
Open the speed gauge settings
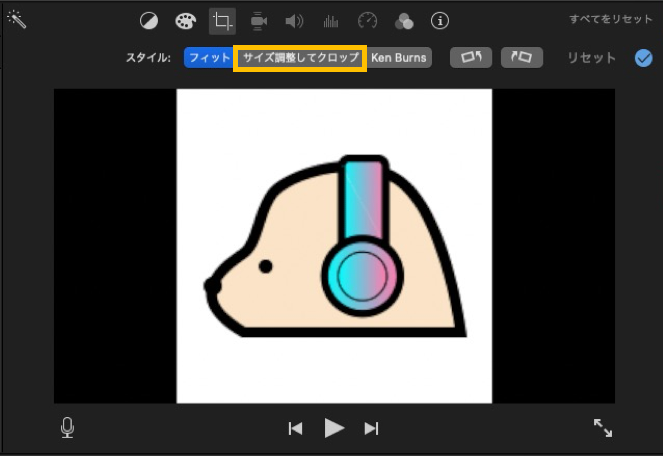[367, 21]
